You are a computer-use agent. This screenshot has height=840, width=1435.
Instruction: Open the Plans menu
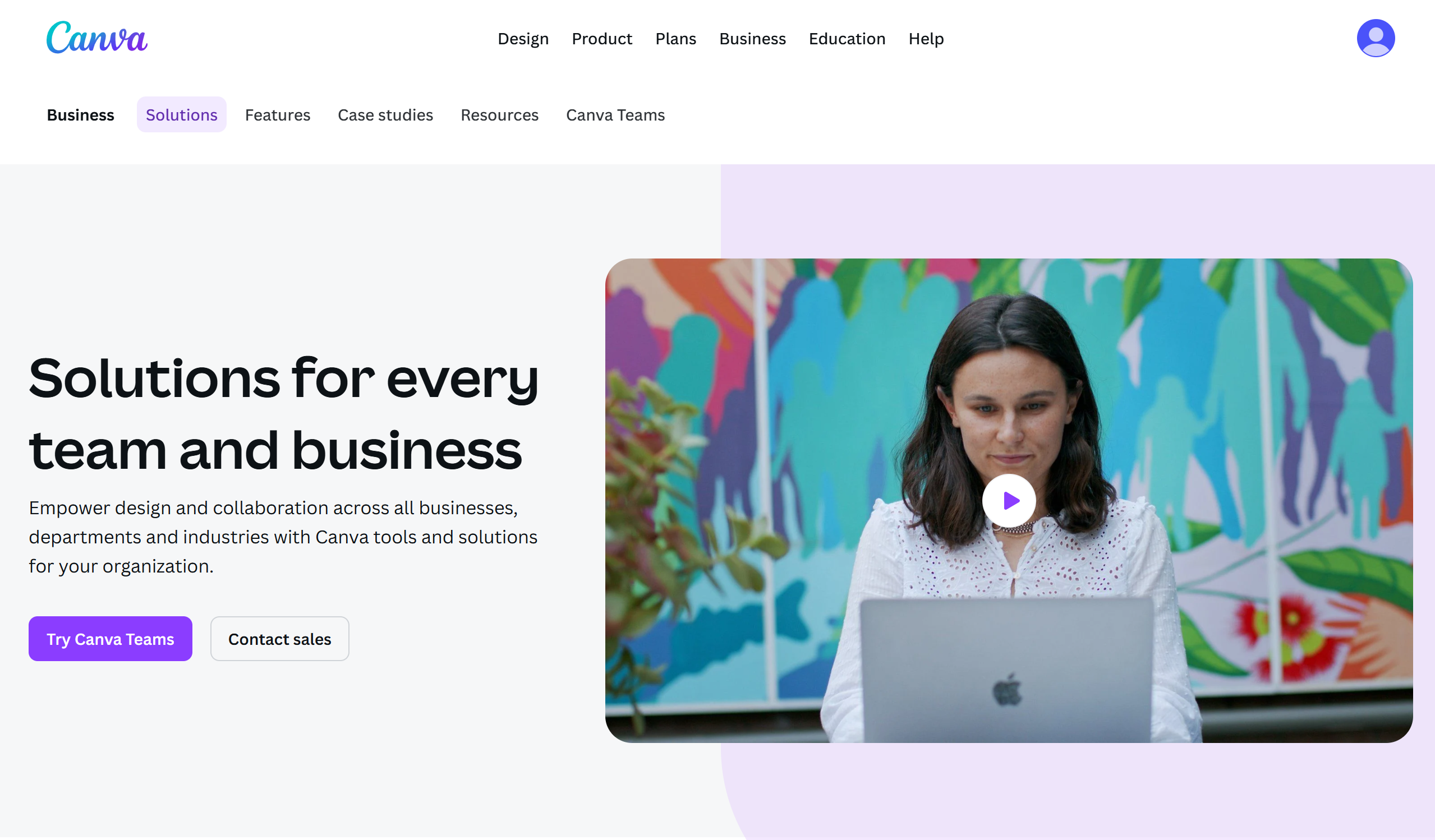pyautogui.click(x=675, y=39)
